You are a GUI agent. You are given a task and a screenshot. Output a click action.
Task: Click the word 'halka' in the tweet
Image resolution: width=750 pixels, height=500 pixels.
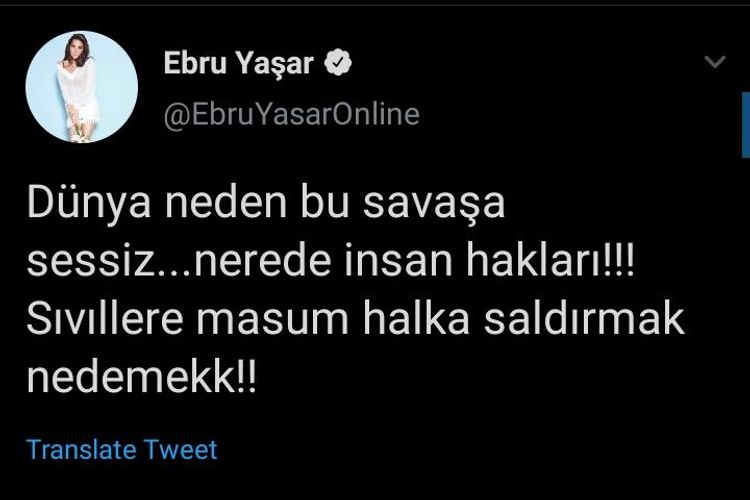[x=416, y=319]
